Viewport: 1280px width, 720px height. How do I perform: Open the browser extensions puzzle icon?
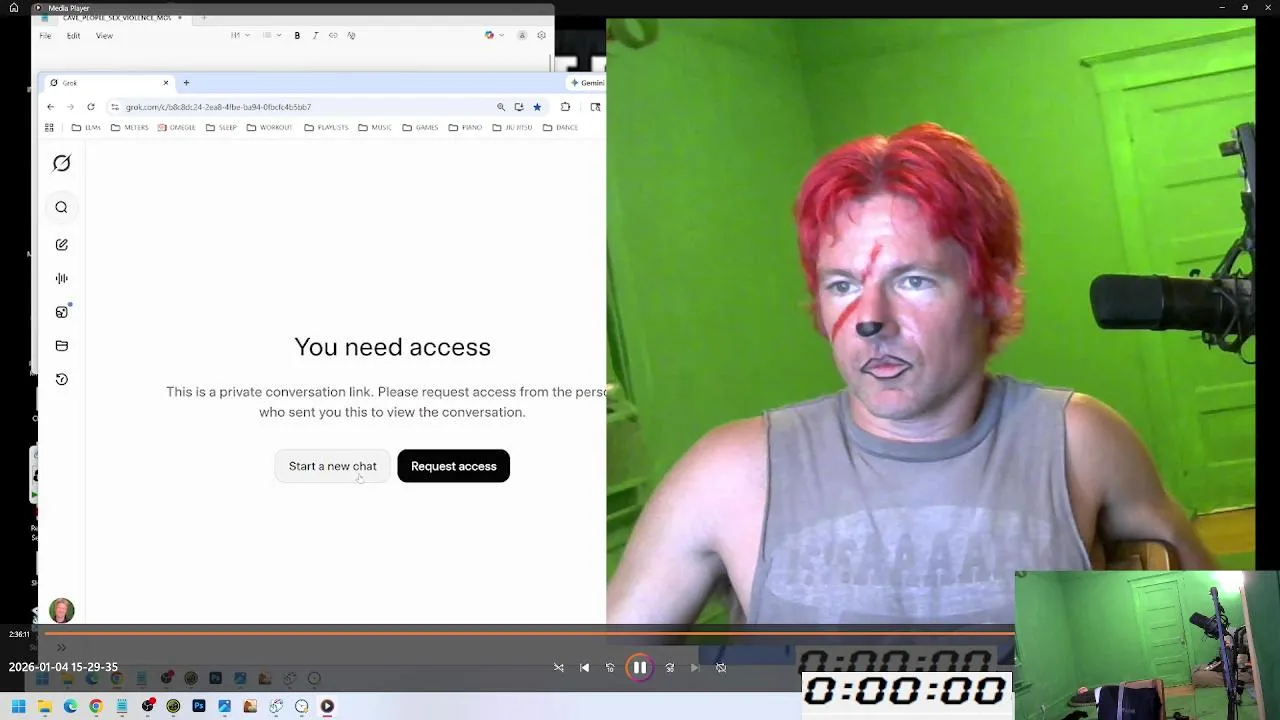(x=565, y=107)
